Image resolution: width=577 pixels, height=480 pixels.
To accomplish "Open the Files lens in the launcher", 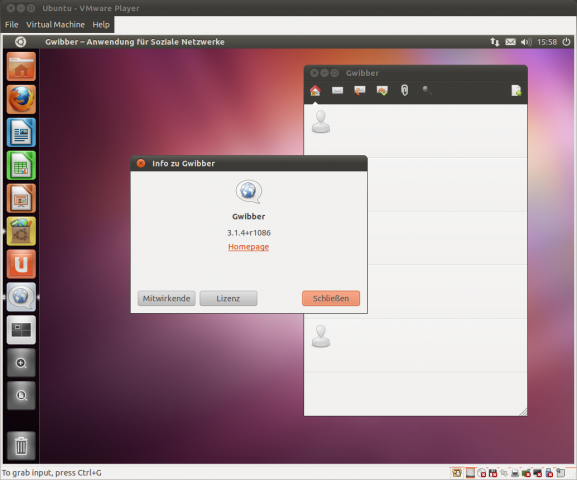I will (21, 396).
